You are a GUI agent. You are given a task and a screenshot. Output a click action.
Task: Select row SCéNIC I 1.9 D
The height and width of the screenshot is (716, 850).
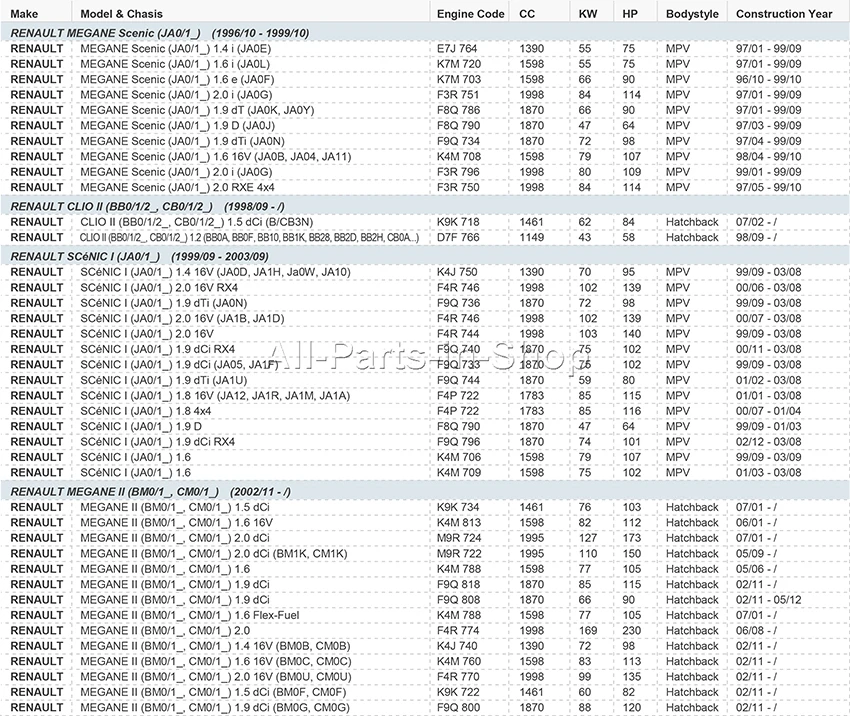425,427
